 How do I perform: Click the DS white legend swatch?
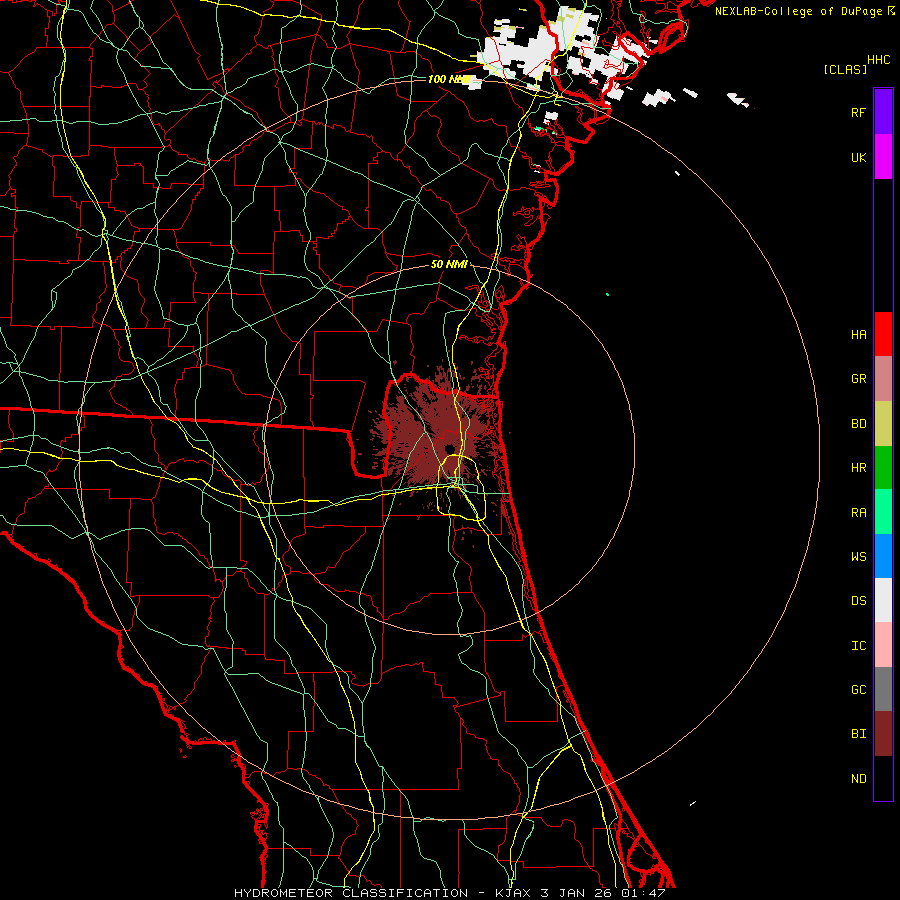pos(883,600)
